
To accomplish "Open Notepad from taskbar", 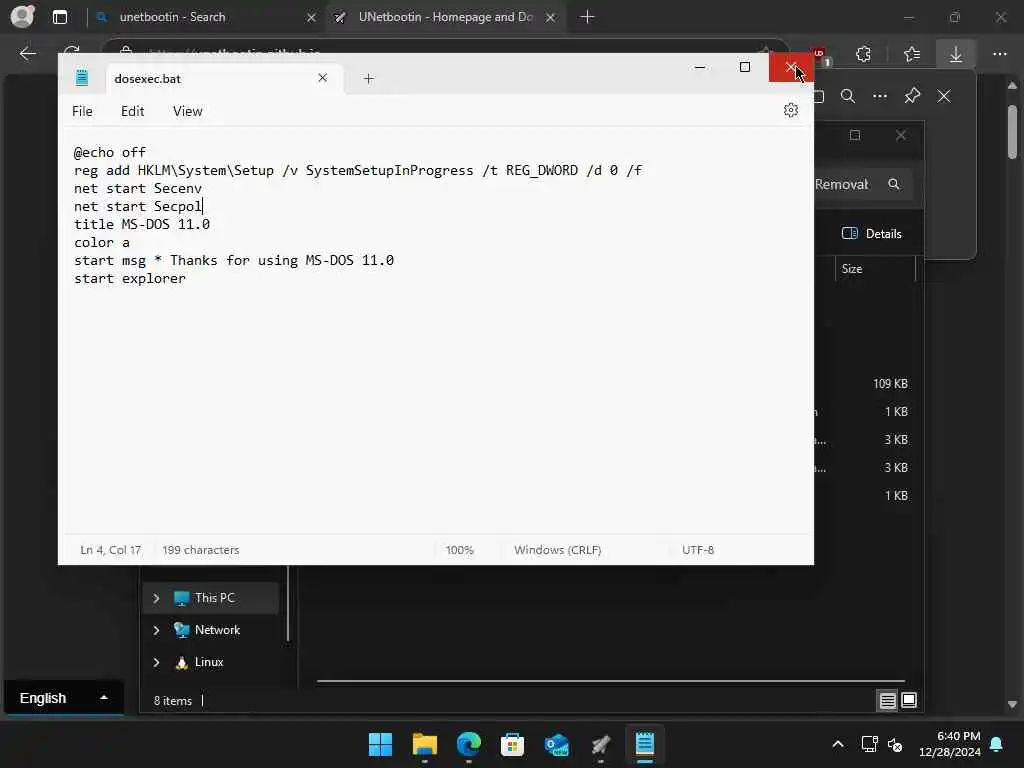I will pos(645,744).
